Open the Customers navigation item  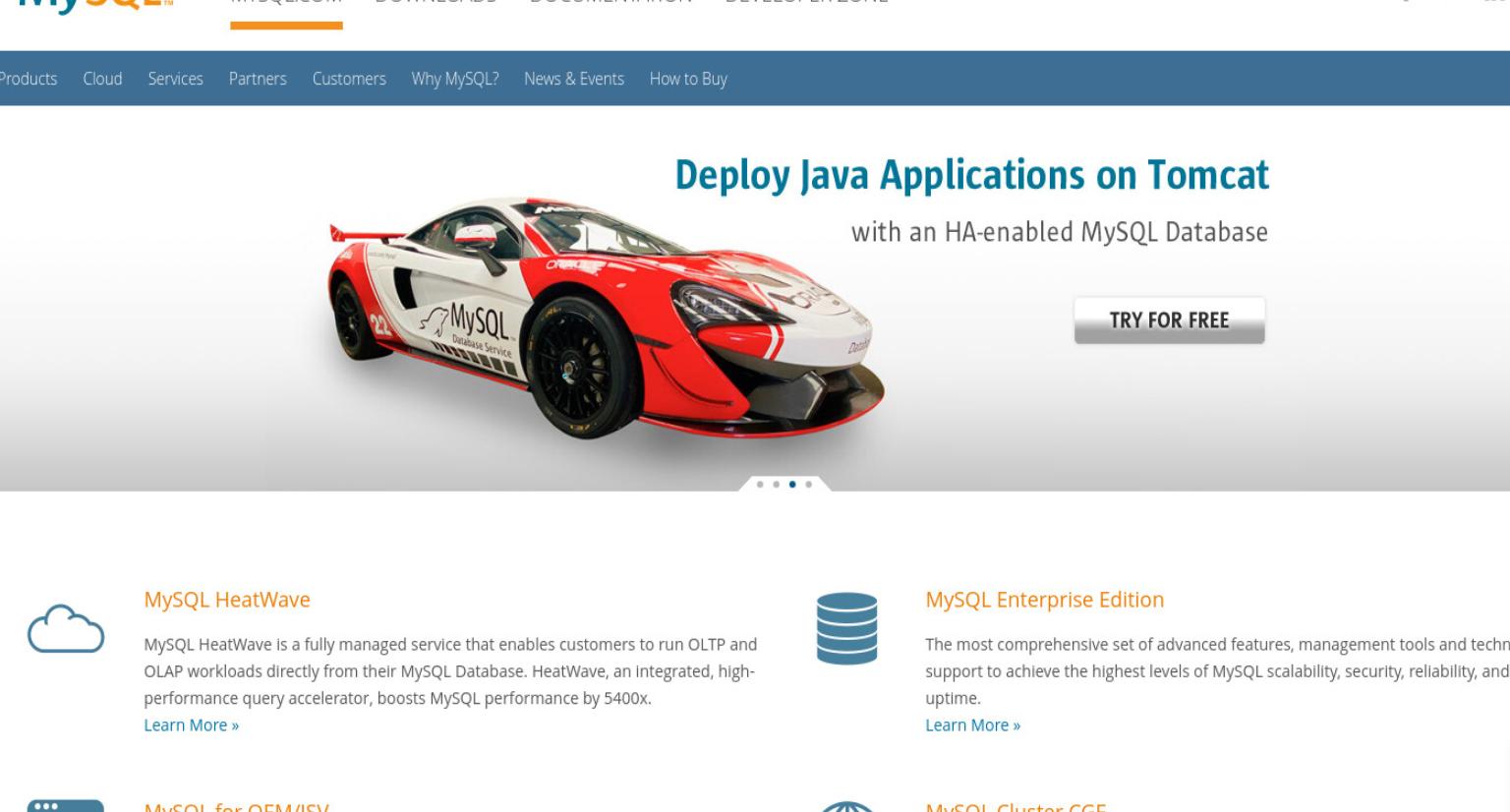[x=349, y=79]
